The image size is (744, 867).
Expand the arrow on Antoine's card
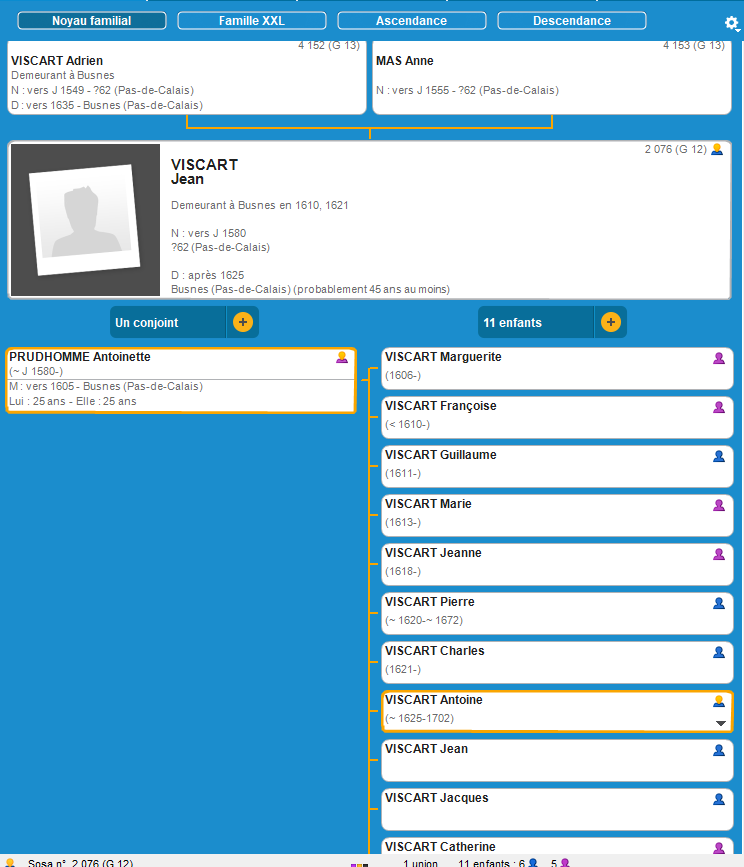719,723
